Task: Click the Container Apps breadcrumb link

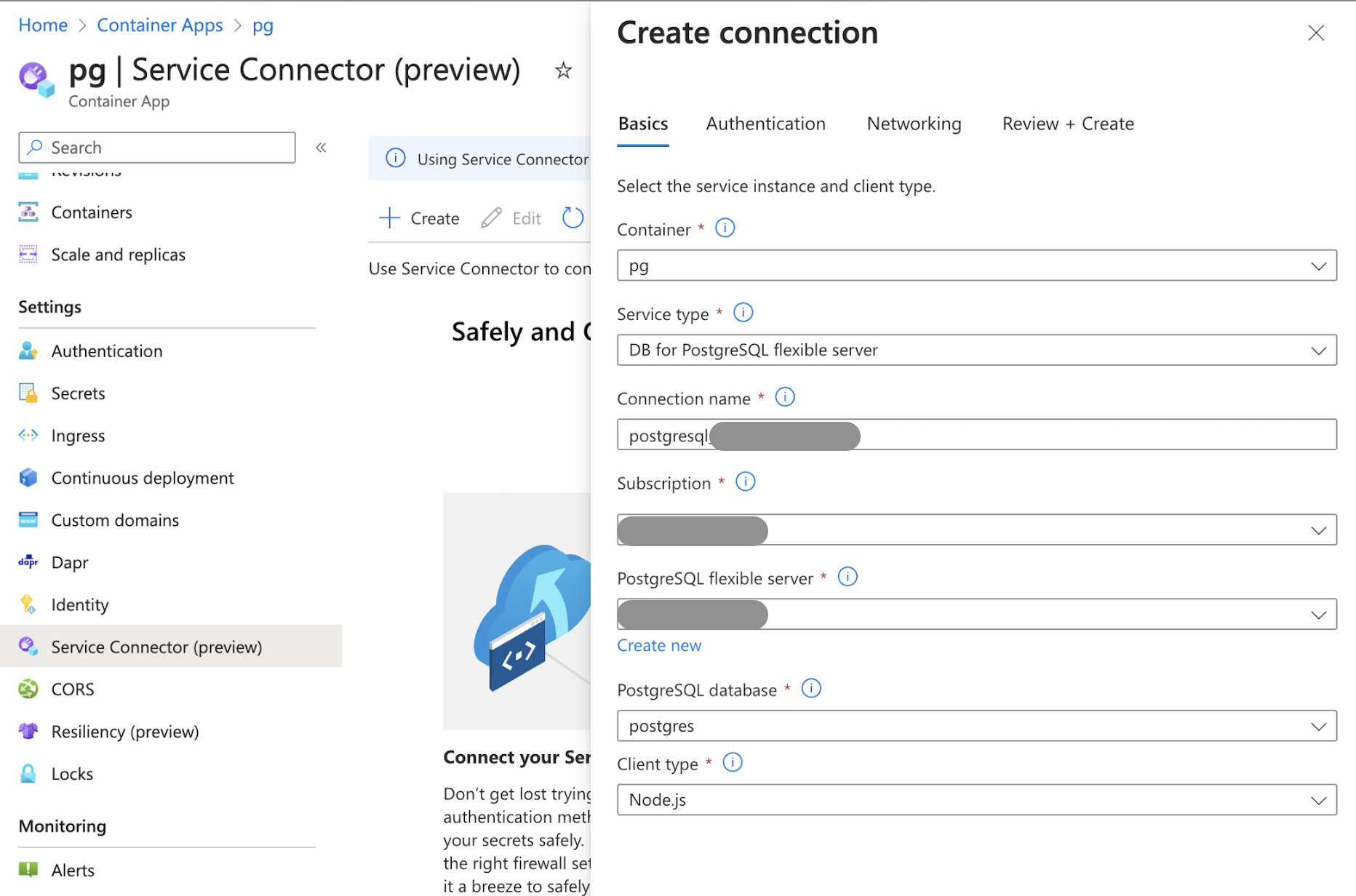Action: tap(160, 25)
